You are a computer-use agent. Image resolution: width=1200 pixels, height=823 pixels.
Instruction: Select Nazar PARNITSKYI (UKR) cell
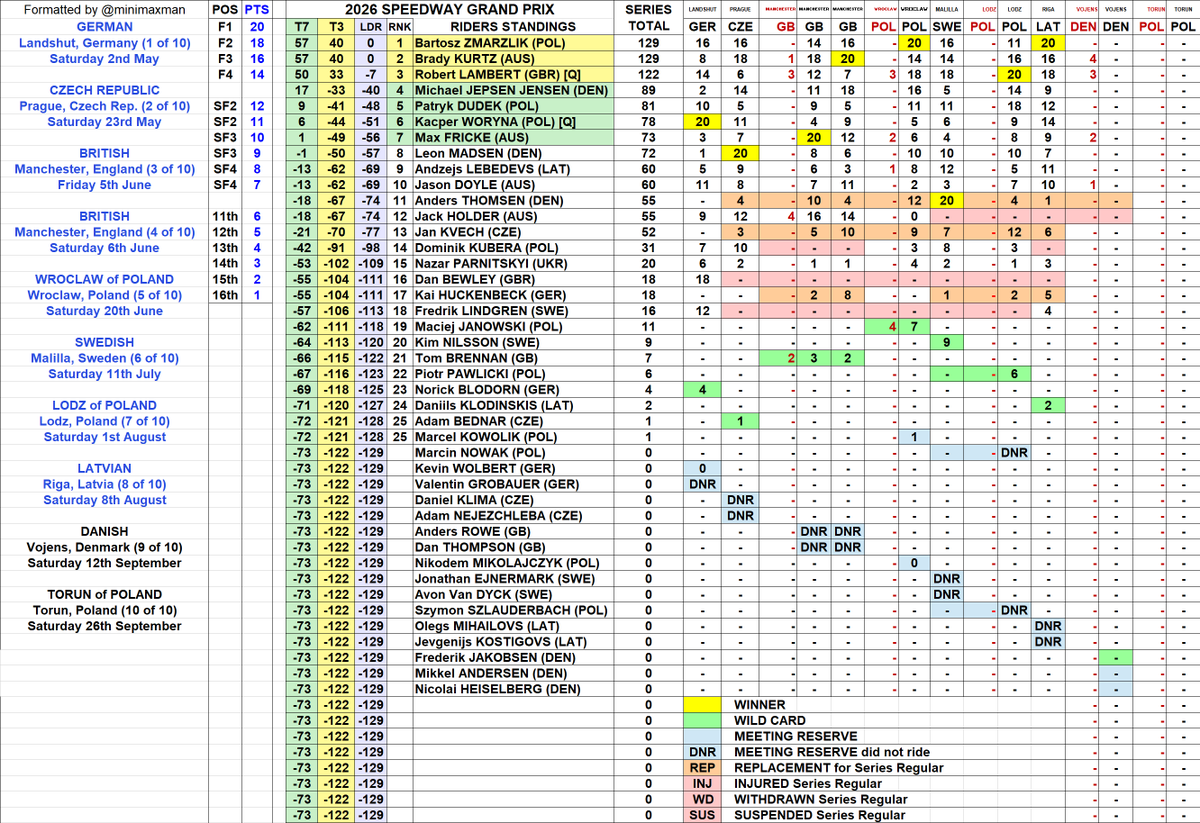512,264
